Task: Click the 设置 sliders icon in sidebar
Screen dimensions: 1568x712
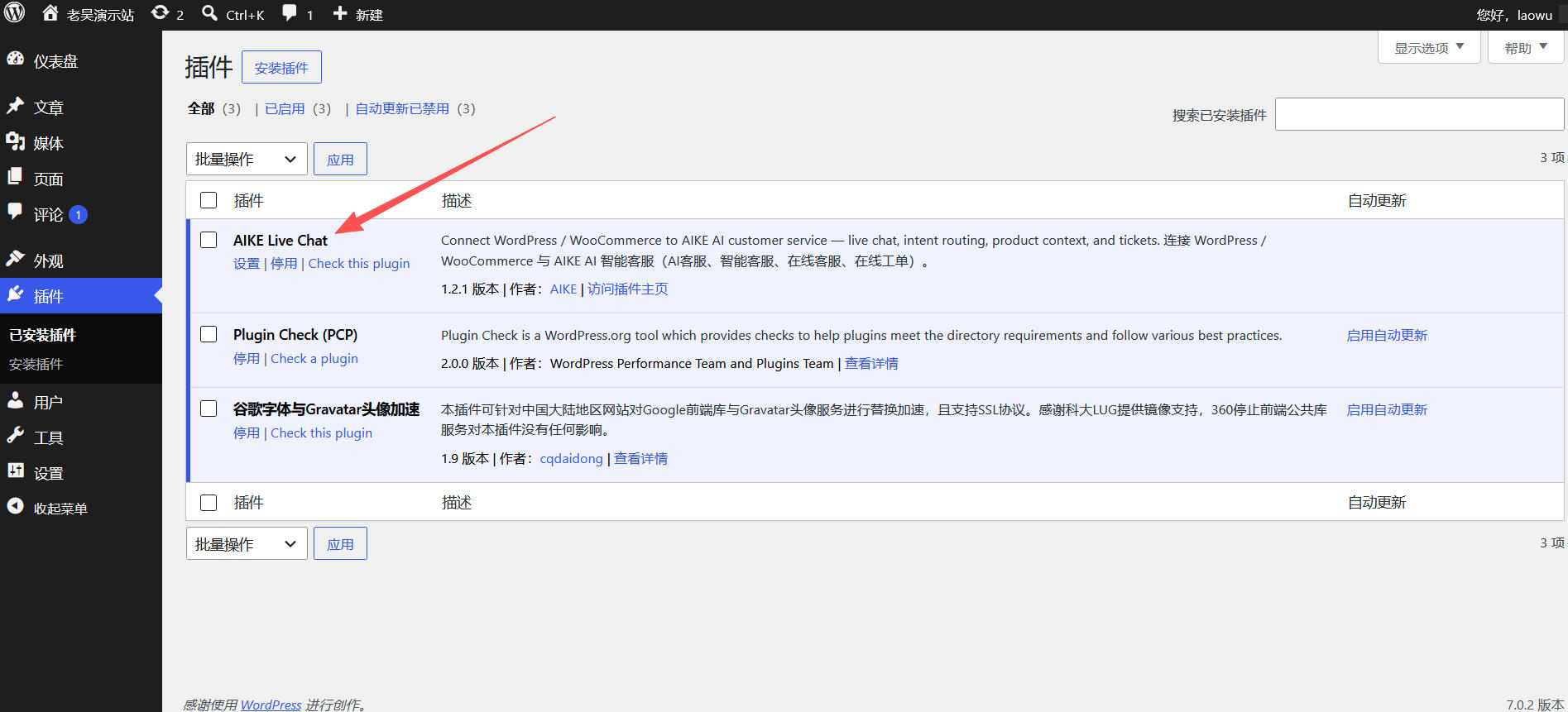Action: tap(16, 471)
